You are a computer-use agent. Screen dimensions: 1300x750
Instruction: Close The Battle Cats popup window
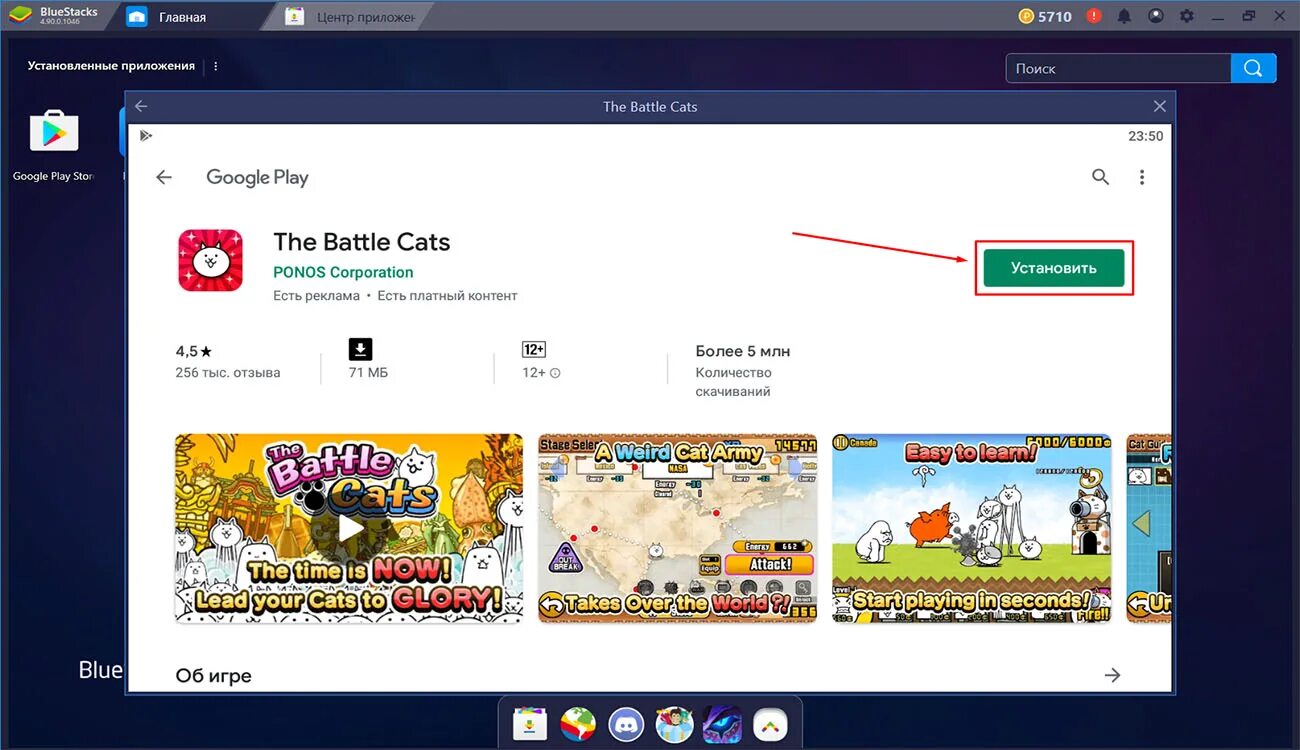[x=1159, y=106]
